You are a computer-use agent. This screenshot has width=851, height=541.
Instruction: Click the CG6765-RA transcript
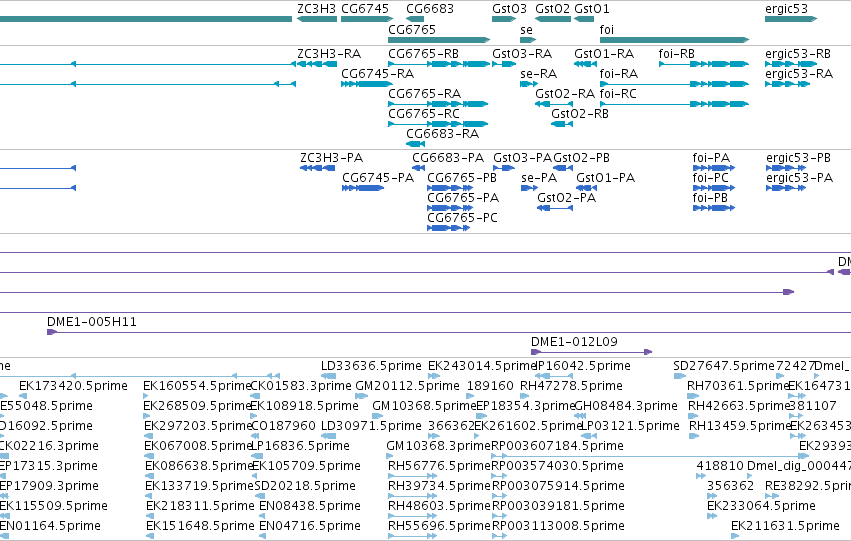438,104
